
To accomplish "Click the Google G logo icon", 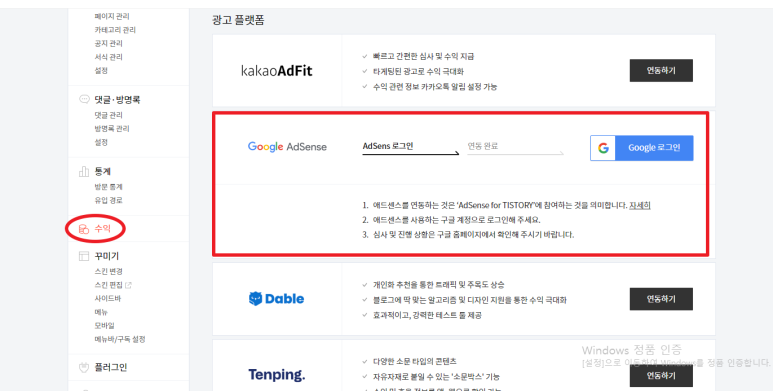I will (603, 148).
